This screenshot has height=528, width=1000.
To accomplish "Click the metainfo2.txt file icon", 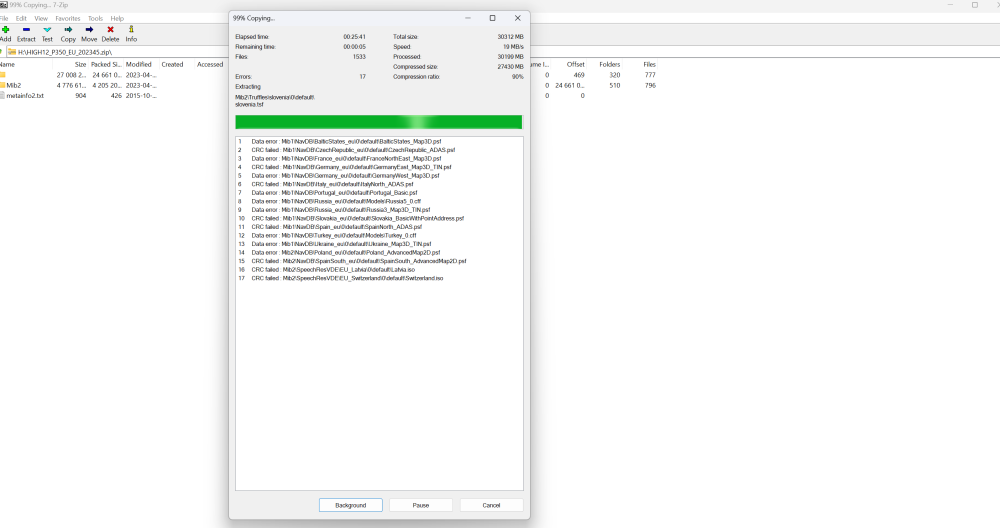I will point(2,96).
